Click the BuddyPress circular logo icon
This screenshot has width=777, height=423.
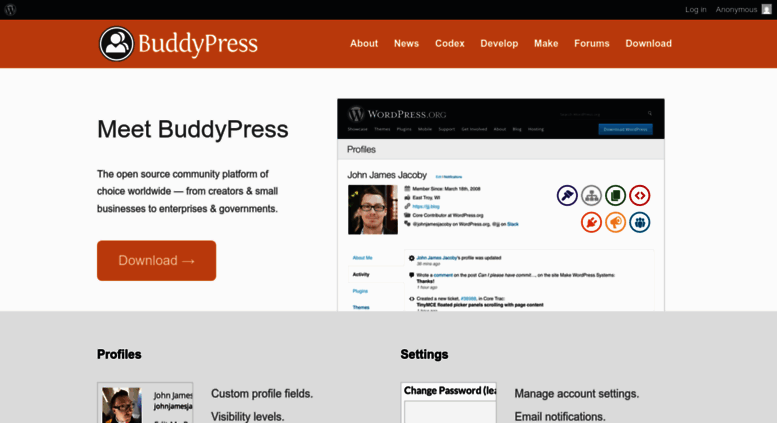116,44
